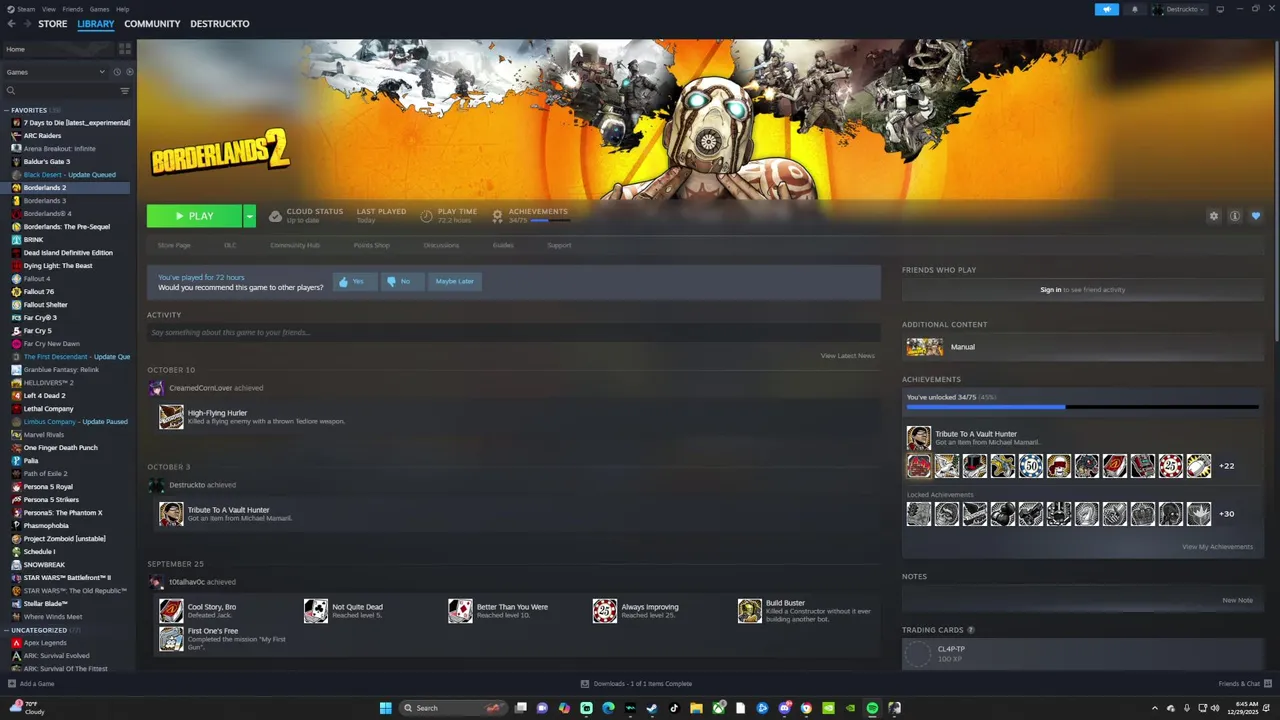Open advanced filter options in sidebar
This screenshot has height=720, width=1280.
tap(125, 91)
